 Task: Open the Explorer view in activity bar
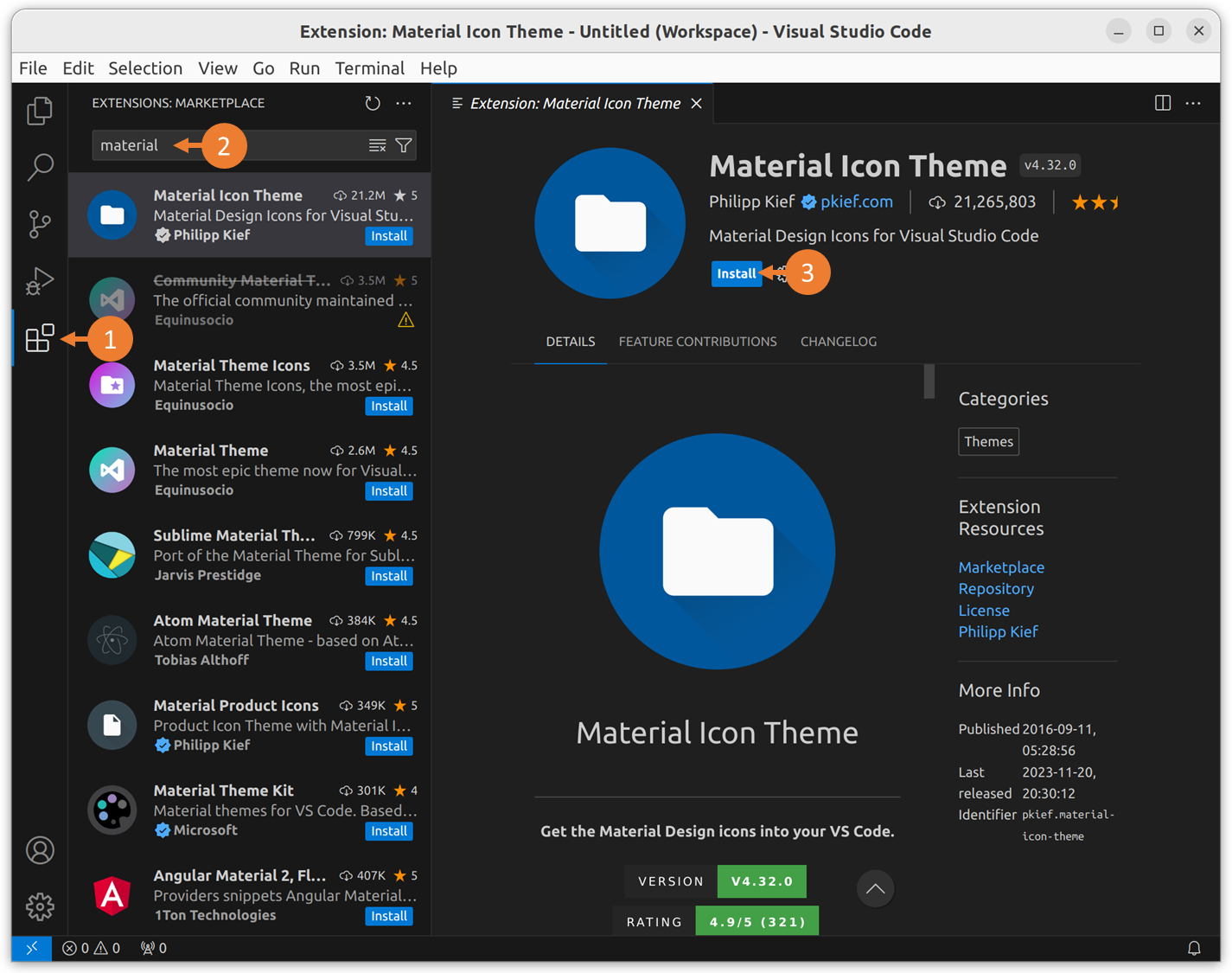[40, 111]
